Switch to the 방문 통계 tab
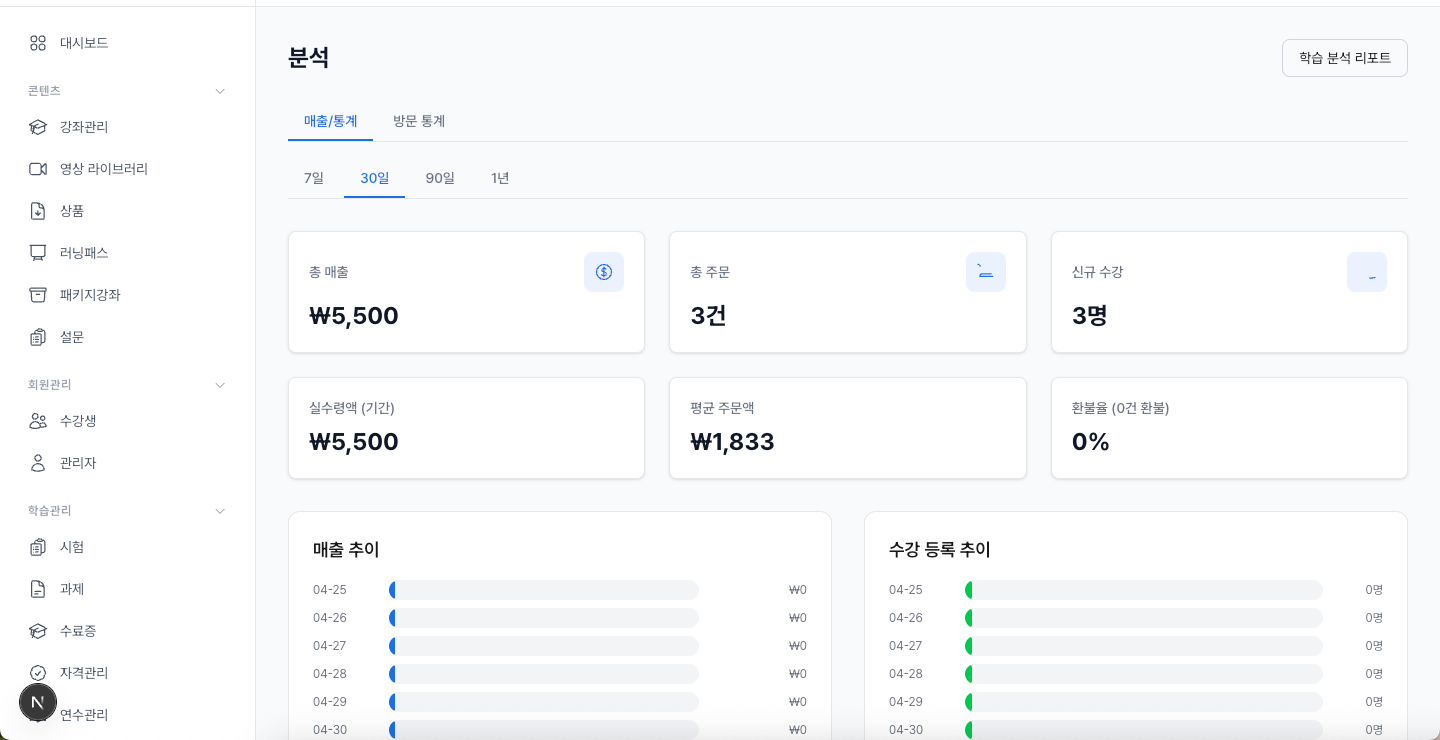This screenshot has height=740, width=1440. pos(419,121)
